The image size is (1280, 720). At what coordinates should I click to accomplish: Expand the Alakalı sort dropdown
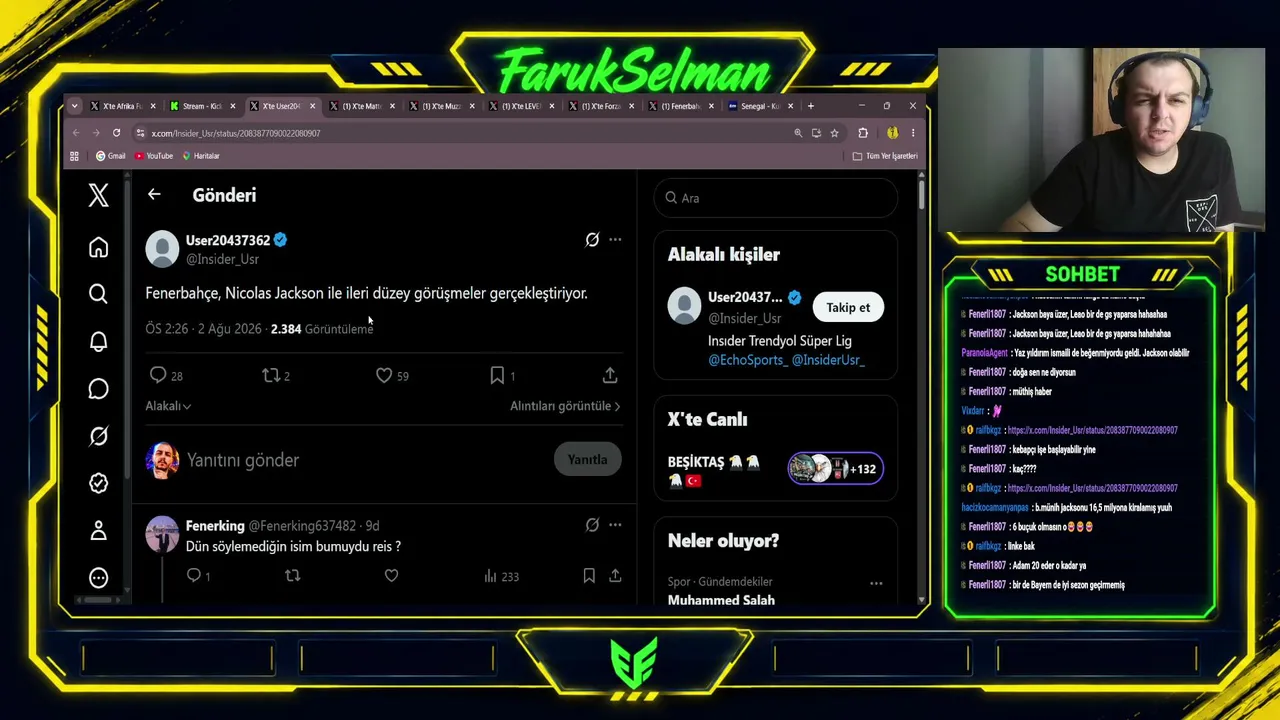coord(168,406)
